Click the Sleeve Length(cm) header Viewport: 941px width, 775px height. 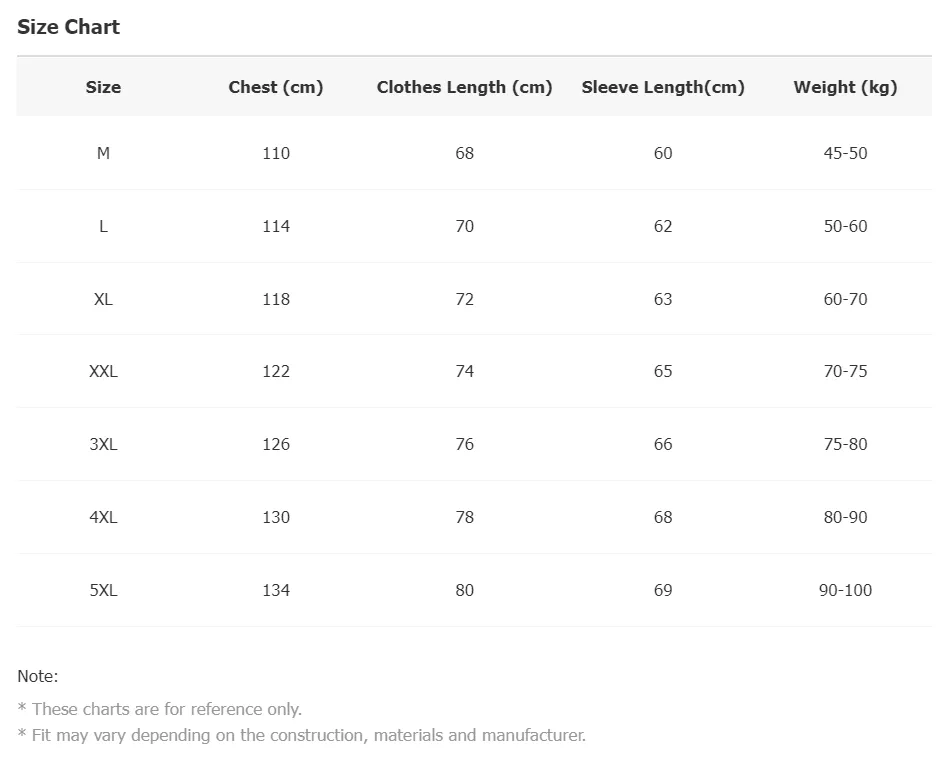pos(663,87)
